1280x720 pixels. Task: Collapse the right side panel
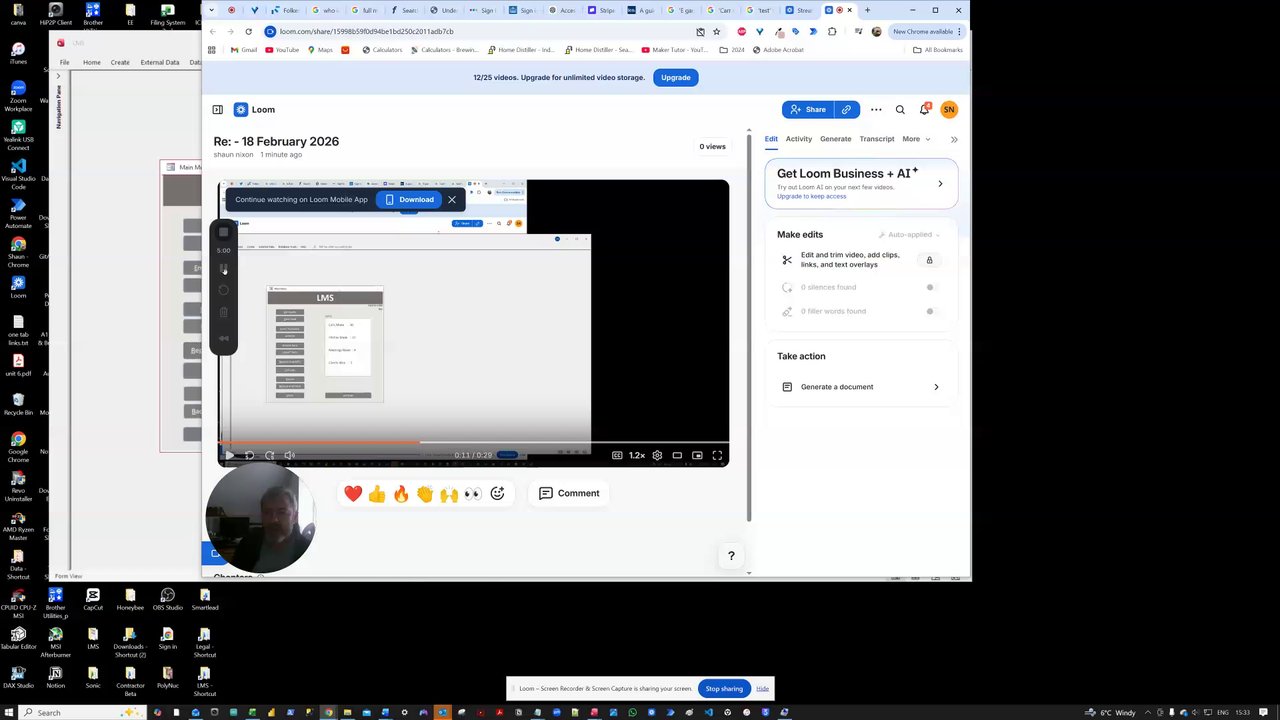(954, 139)
